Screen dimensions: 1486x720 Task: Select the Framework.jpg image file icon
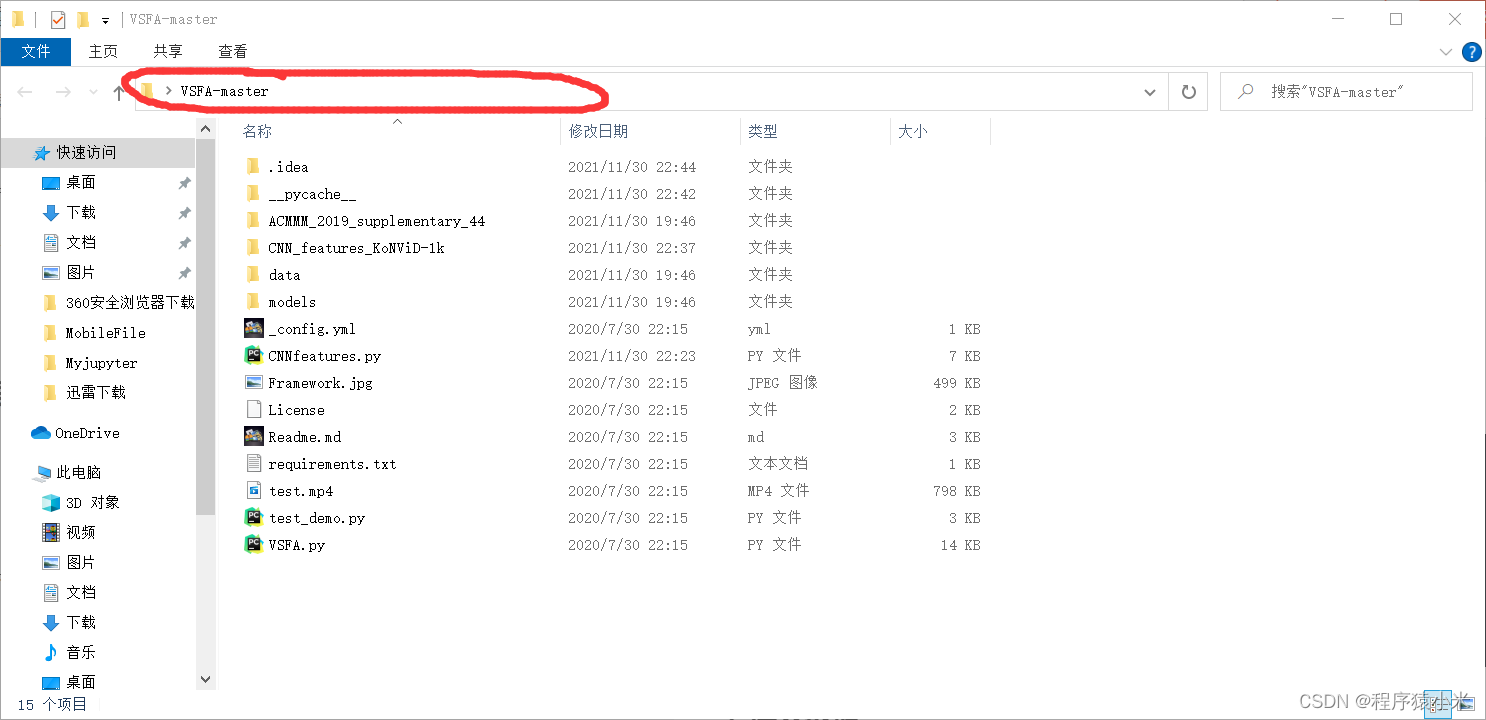[254, 382]
